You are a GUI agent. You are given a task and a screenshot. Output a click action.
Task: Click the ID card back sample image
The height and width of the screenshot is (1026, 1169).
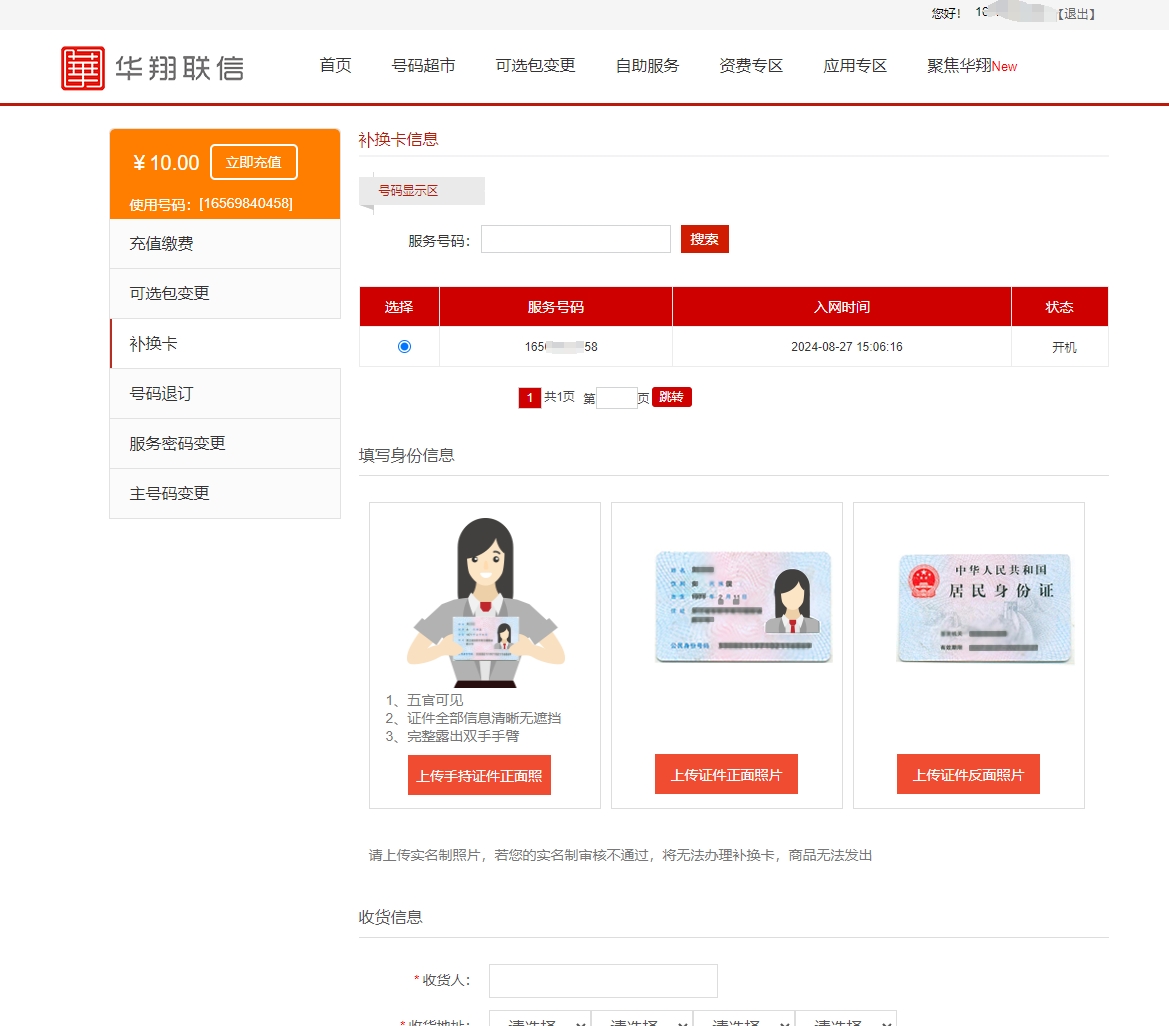click(985, 608)
